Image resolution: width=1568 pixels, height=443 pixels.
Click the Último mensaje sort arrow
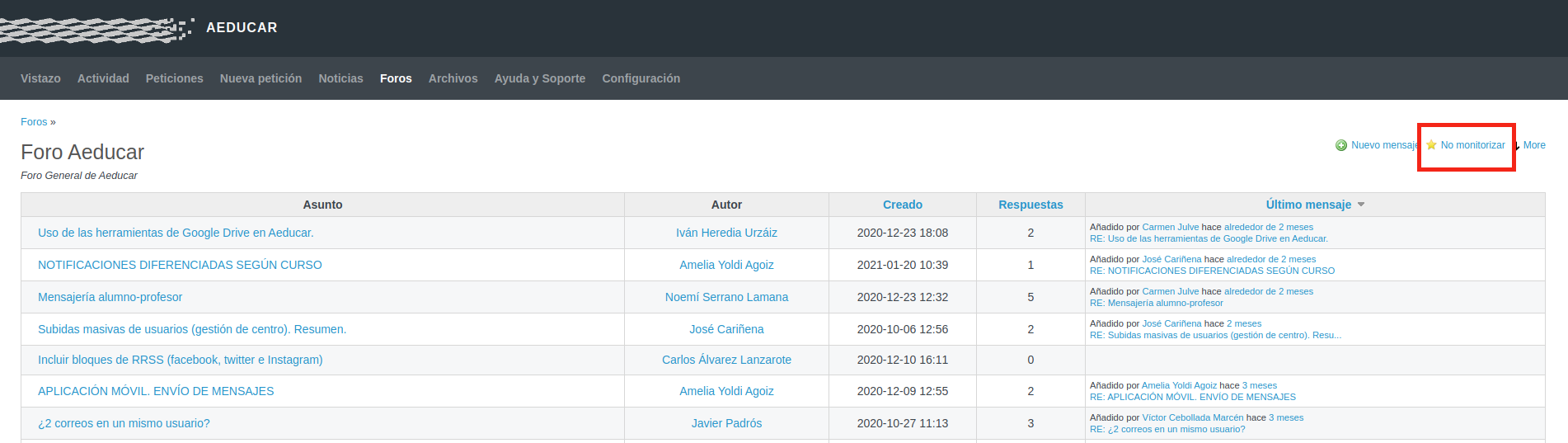point(1361,205)
